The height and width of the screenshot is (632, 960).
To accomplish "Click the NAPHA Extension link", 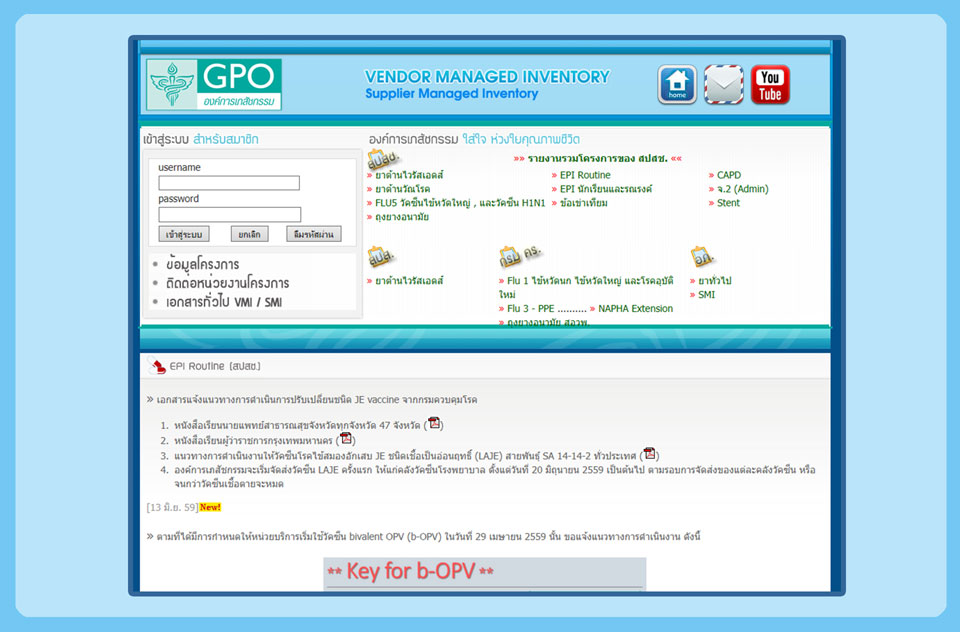I will 635,309.
